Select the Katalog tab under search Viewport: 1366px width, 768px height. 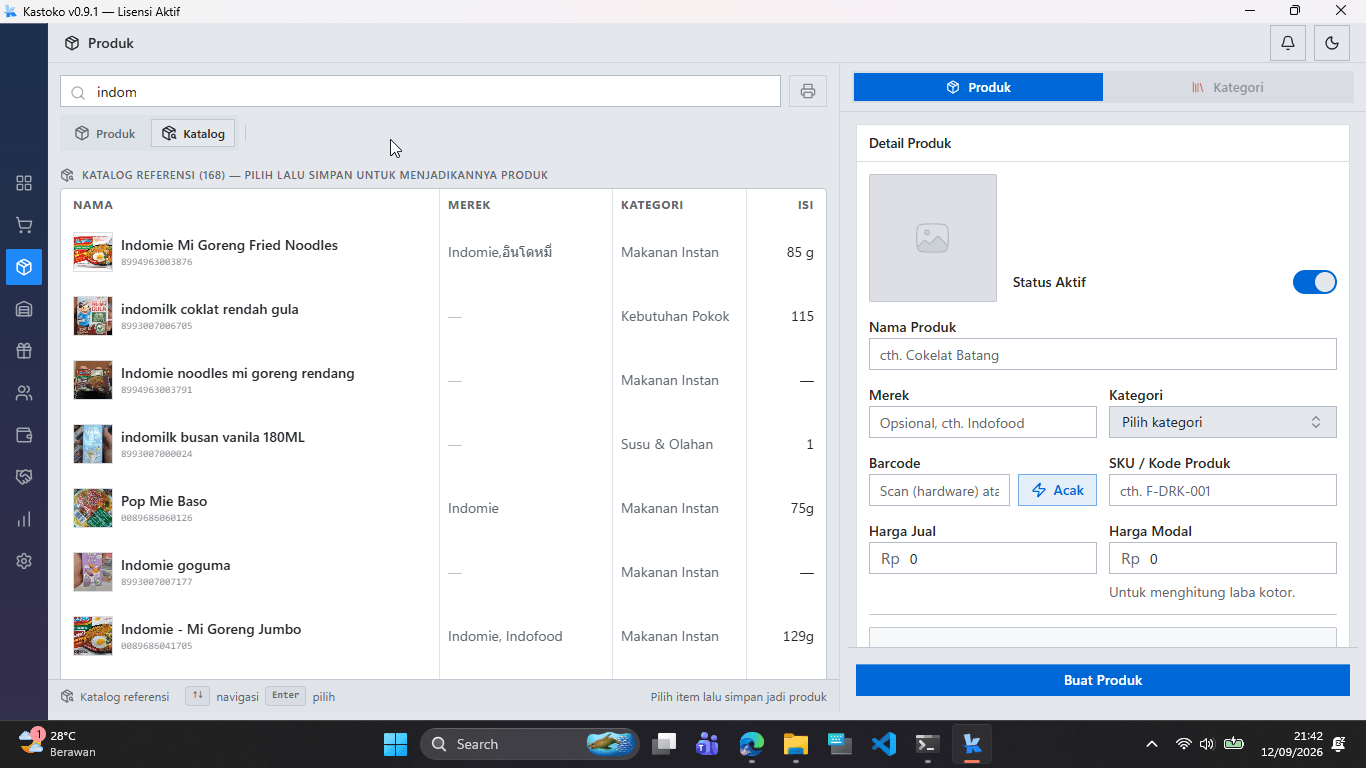(194, 133)
